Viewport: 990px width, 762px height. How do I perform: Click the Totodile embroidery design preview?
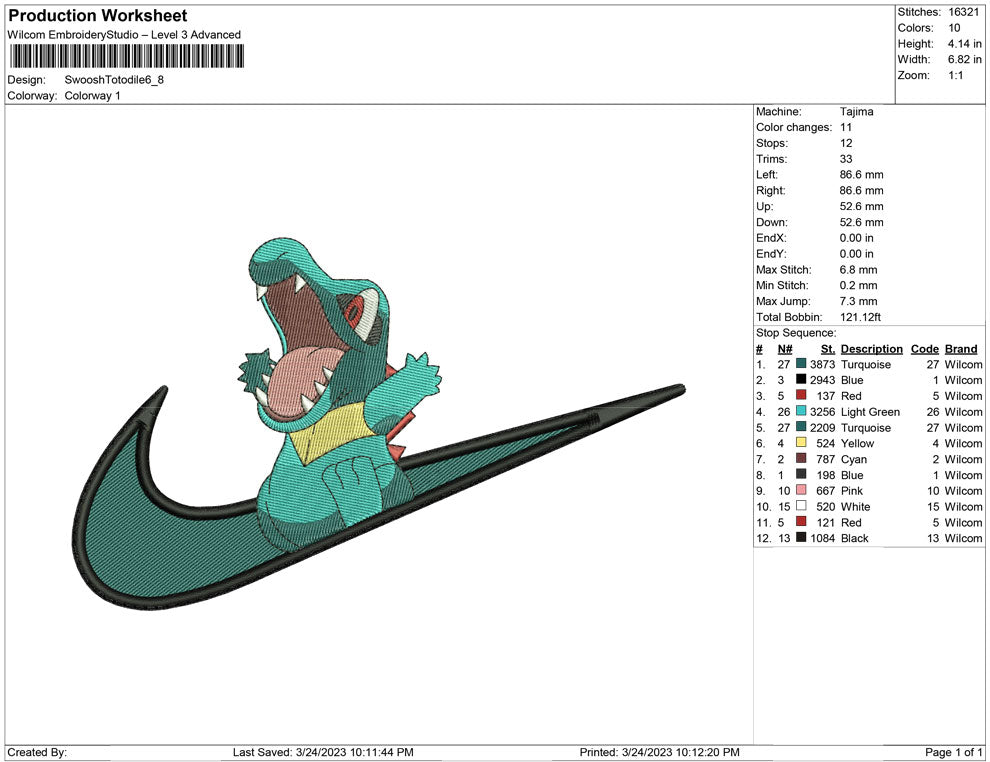point(379,423)
